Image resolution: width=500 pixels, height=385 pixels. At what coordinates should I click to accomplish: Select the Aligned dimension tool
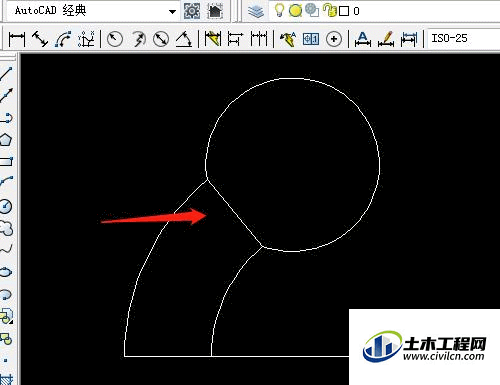click(x=40, y=39)
